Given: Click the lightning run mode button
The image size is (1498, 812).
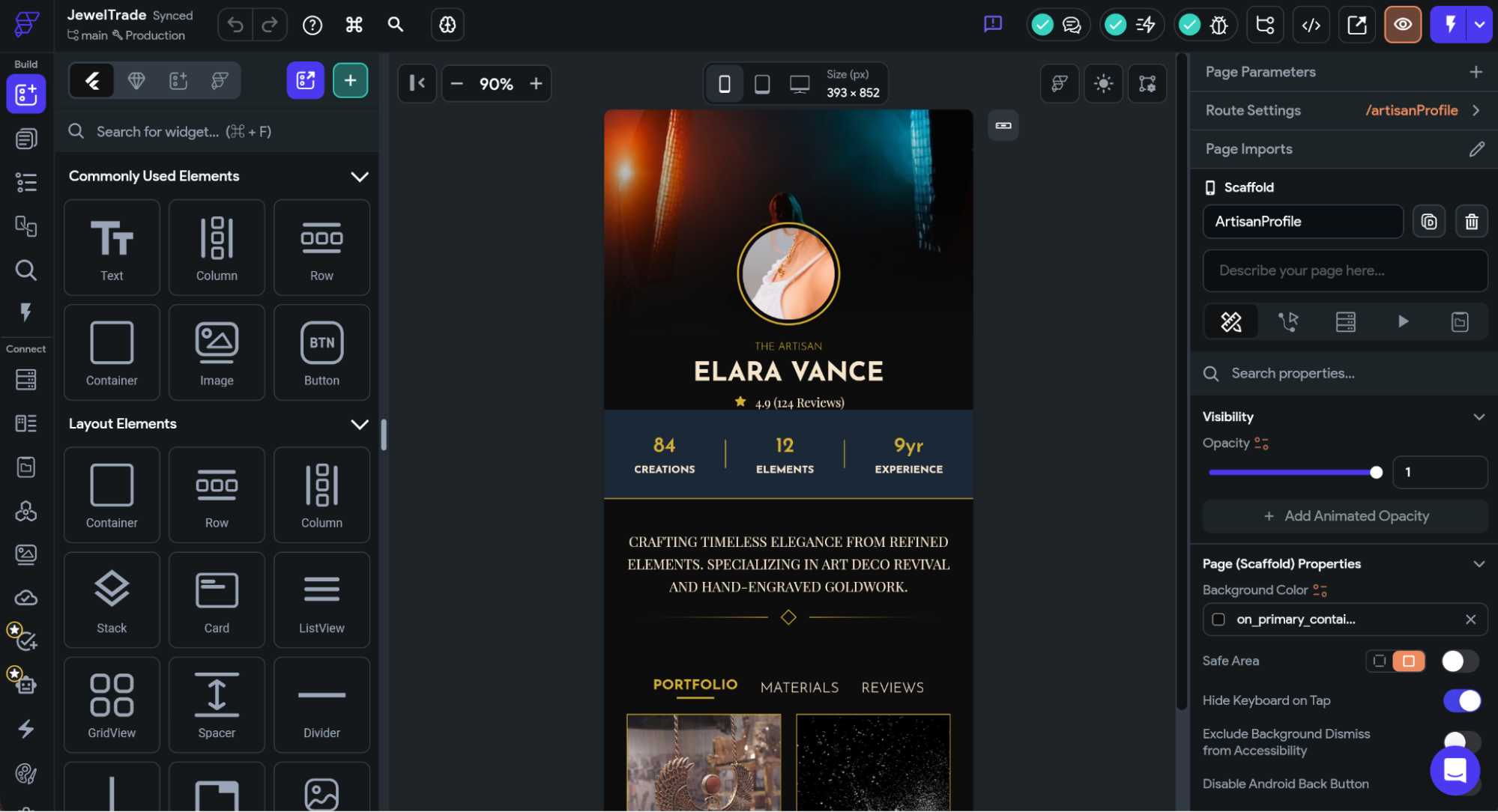Looking at the screenshot, I should pyautogui.click(x=1450, y=25).
